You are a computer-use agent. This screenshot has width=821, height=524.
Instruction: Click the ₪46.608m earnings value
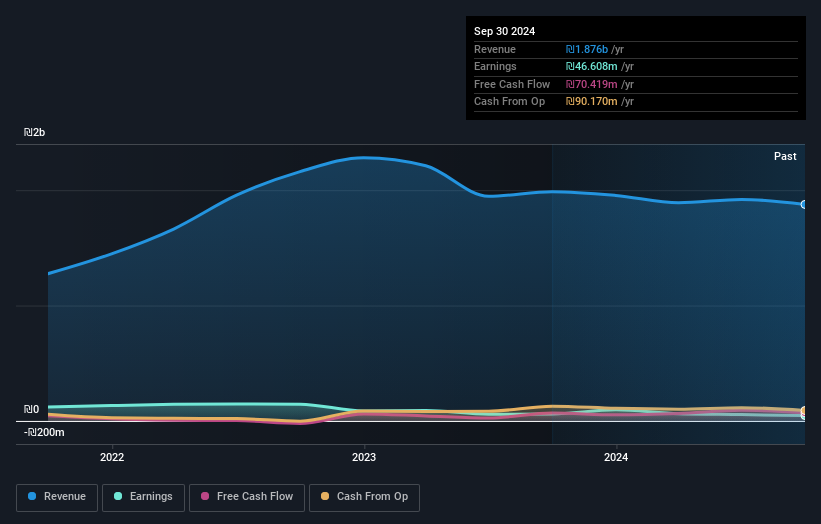592,66
